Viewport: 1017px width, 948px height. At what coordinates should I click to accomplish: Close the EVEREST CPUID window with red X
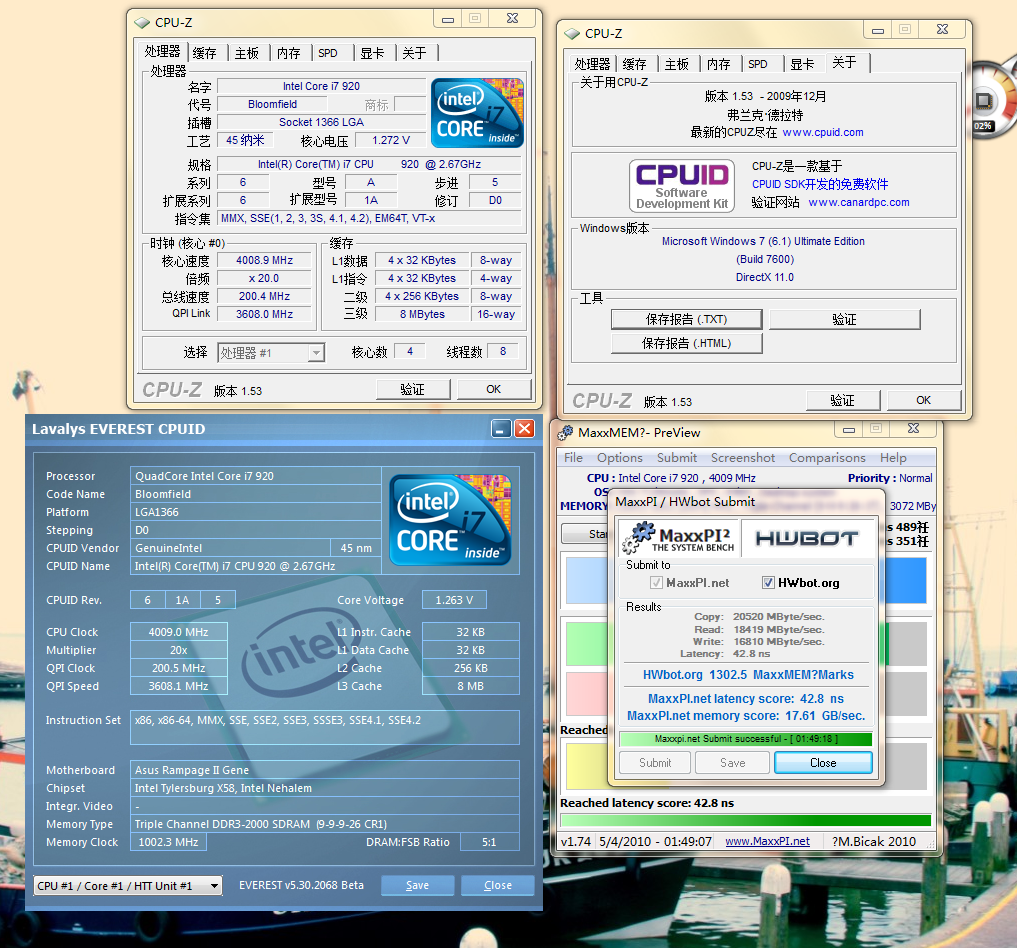click(x=524, y=429)
